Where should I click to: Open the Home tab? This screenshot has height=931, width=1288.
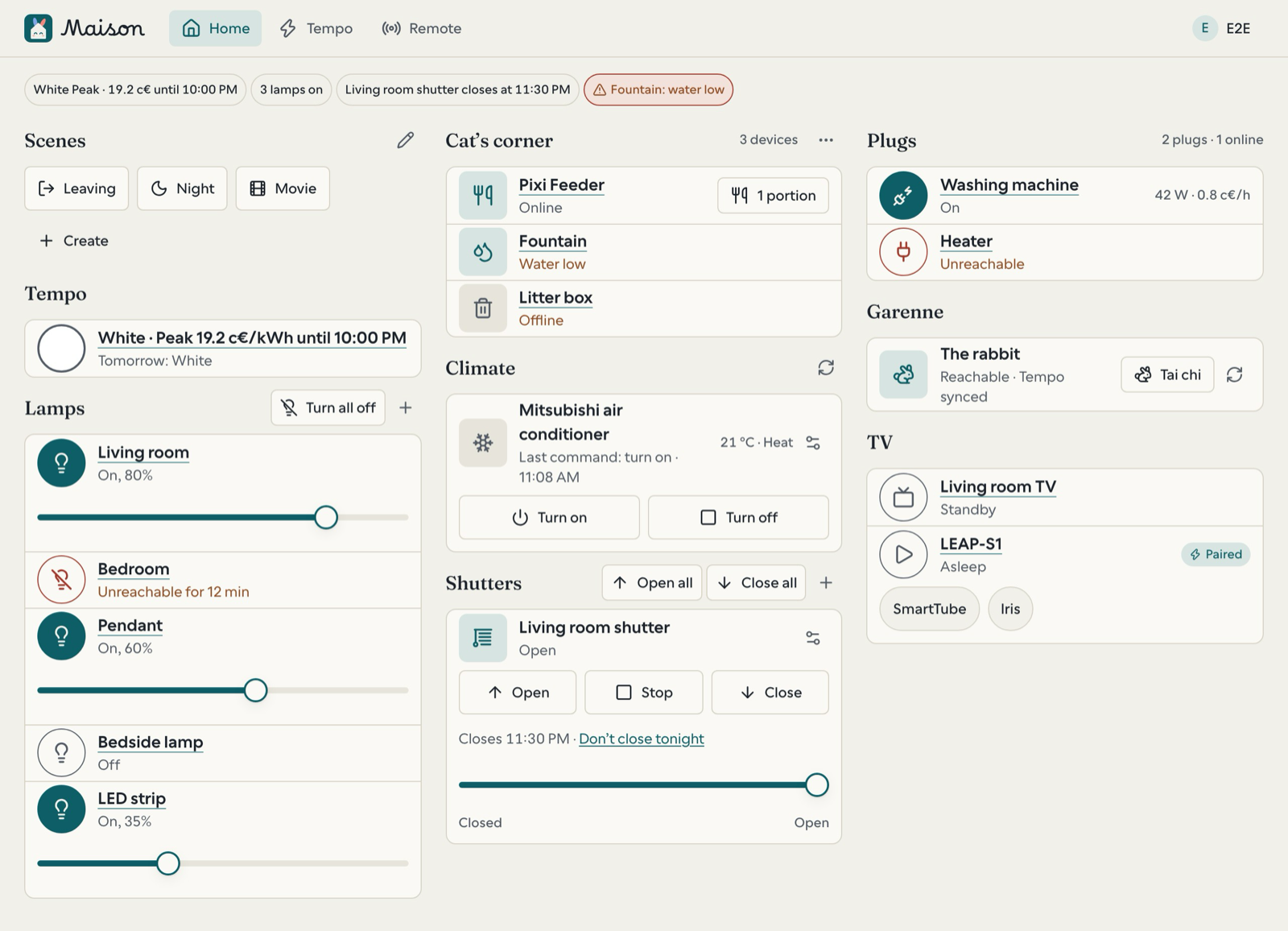tap(215, 28)
